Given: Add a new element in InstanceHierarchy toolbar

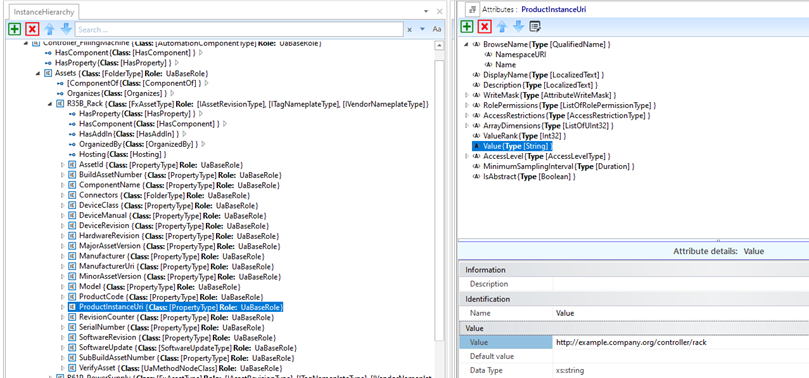Looking at the screenshot, I should coord(14,29).
